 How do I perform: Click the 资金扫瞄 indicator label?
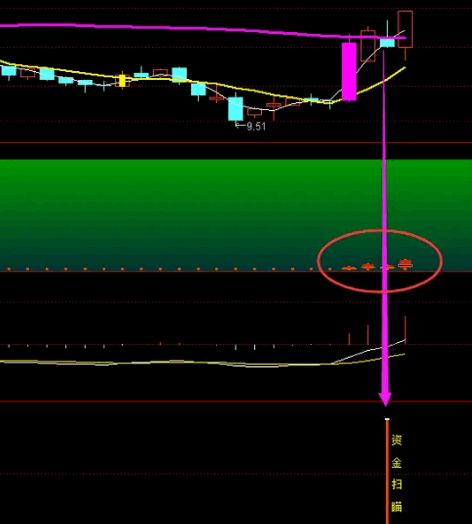(396, 473)
